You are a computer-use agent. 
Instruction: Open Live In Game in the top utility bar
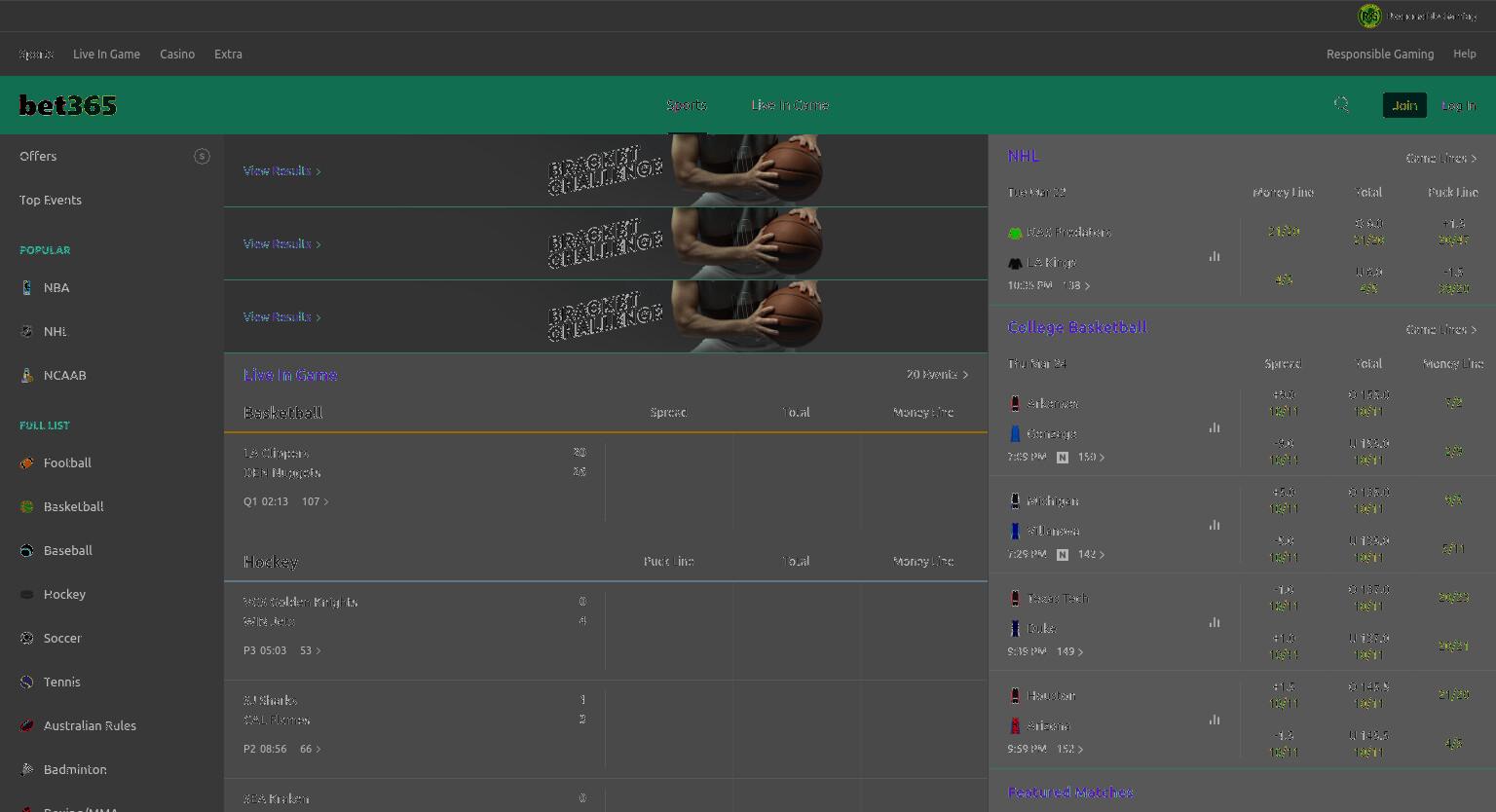[x=106, y=54]
